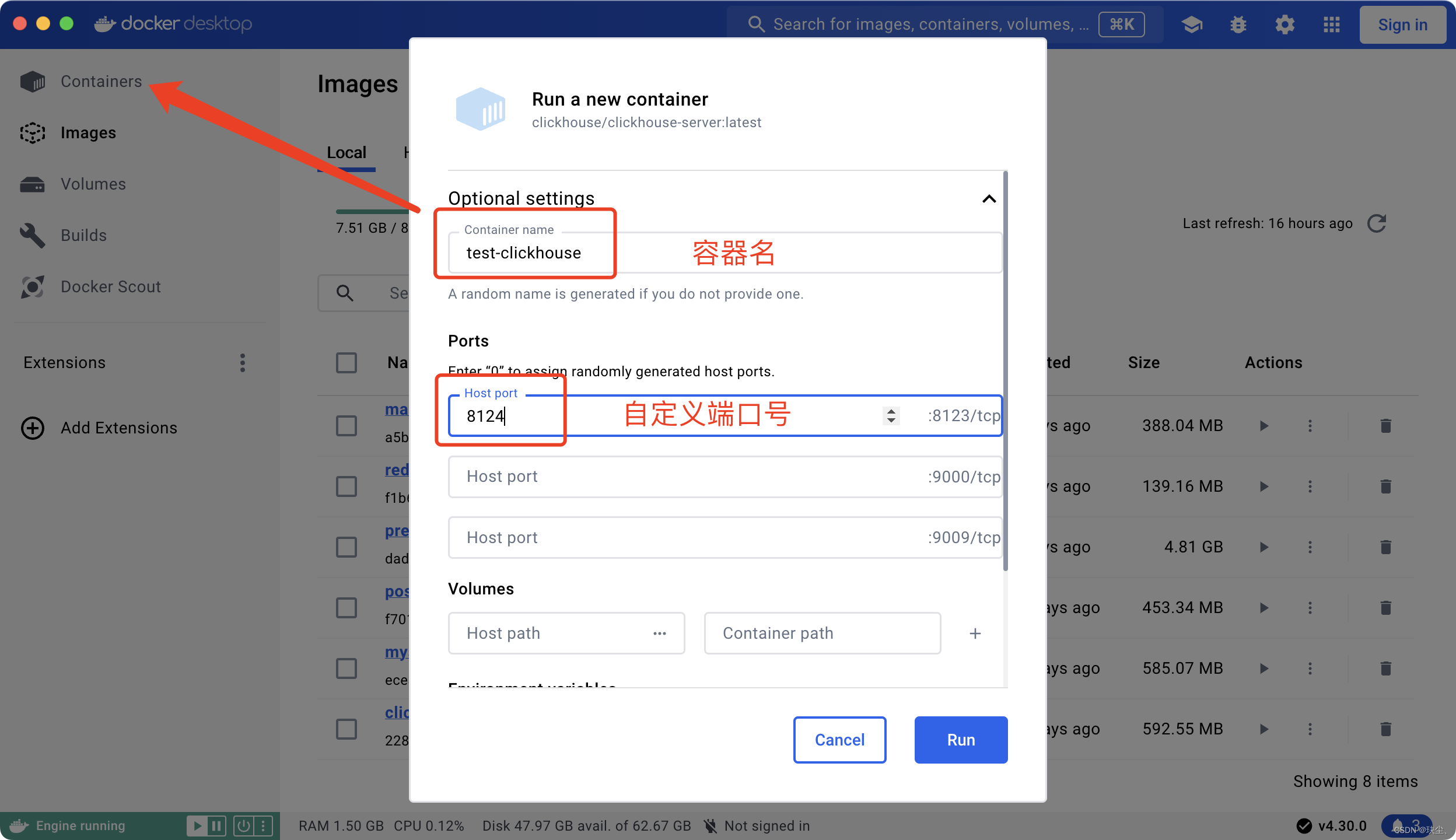Open the troubleshoot bug icon
The height and width of the screenshot is (840, 1456).
point(1238,24)
